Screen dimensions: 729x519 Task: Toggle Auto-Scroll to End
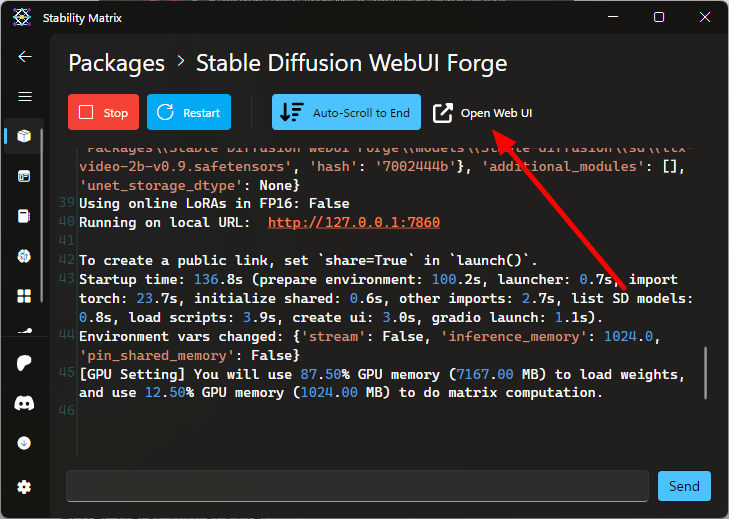346,112
